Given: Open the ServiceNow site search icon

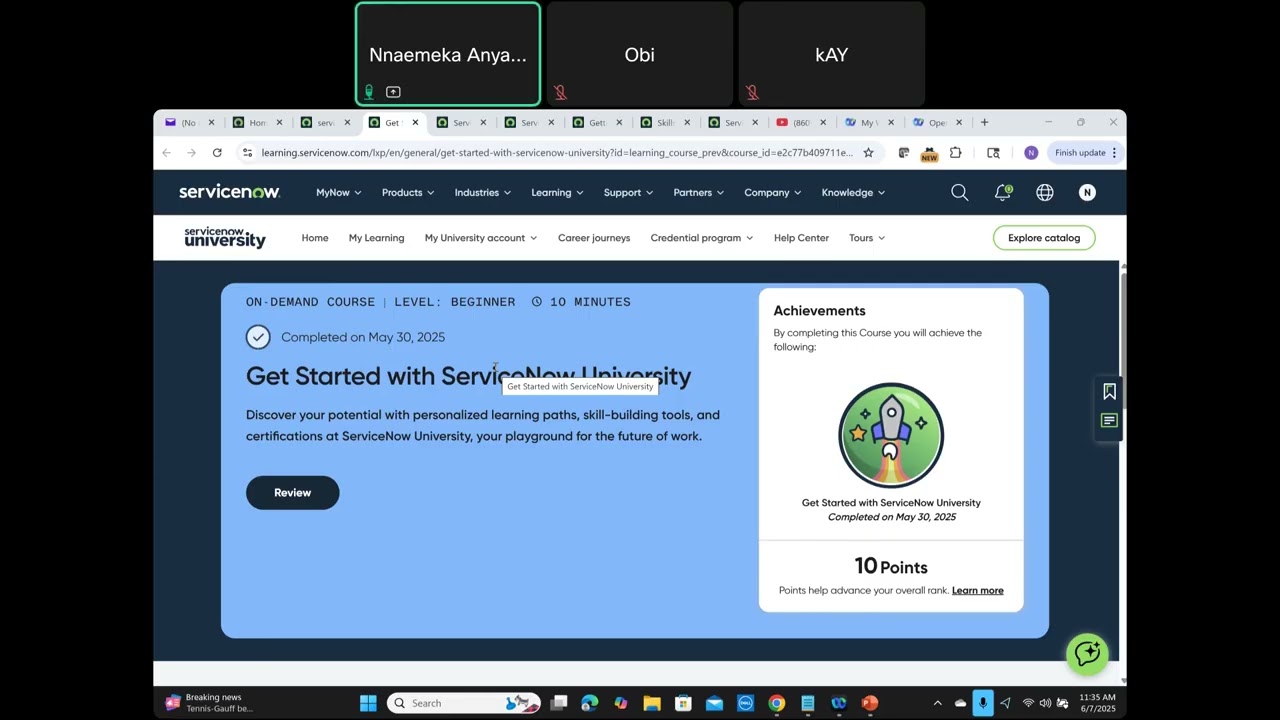Looking at the screenshot, I should (960, 193).
